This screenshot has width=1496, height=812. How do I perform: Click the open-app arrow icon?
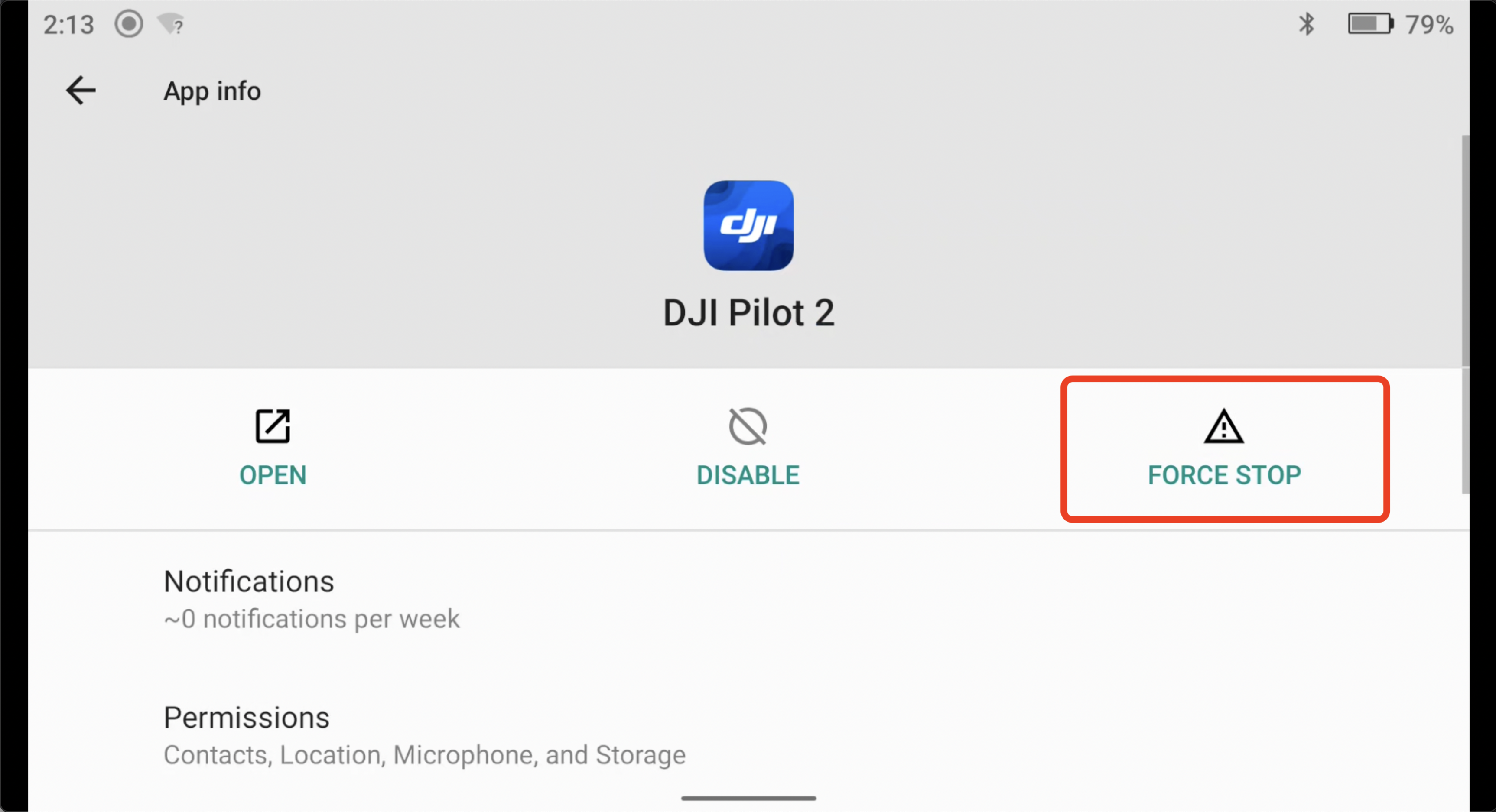coord(272,426)
